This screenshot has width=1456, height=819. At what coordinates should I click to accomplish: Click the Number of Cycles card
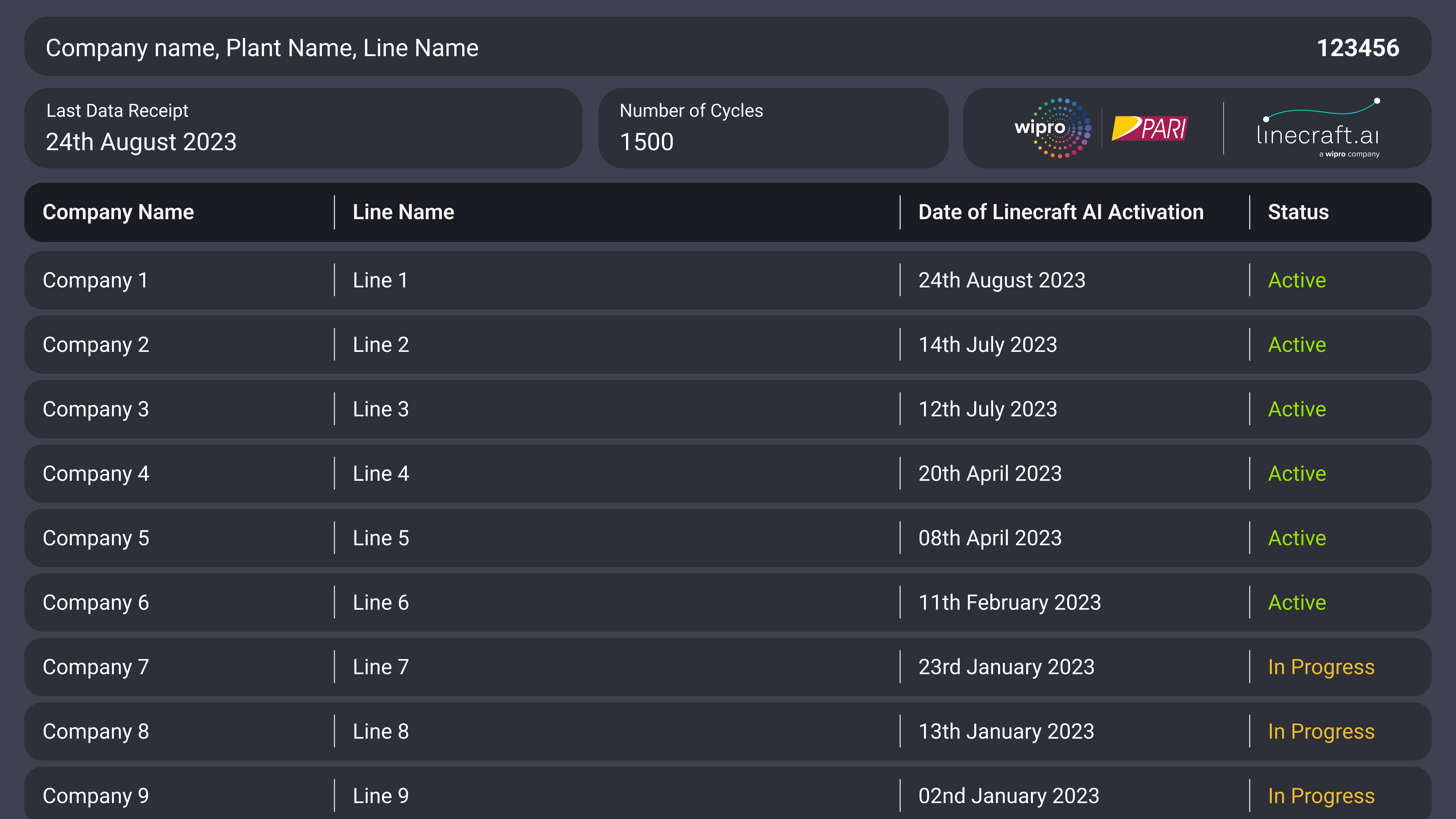tap(773, 128)
